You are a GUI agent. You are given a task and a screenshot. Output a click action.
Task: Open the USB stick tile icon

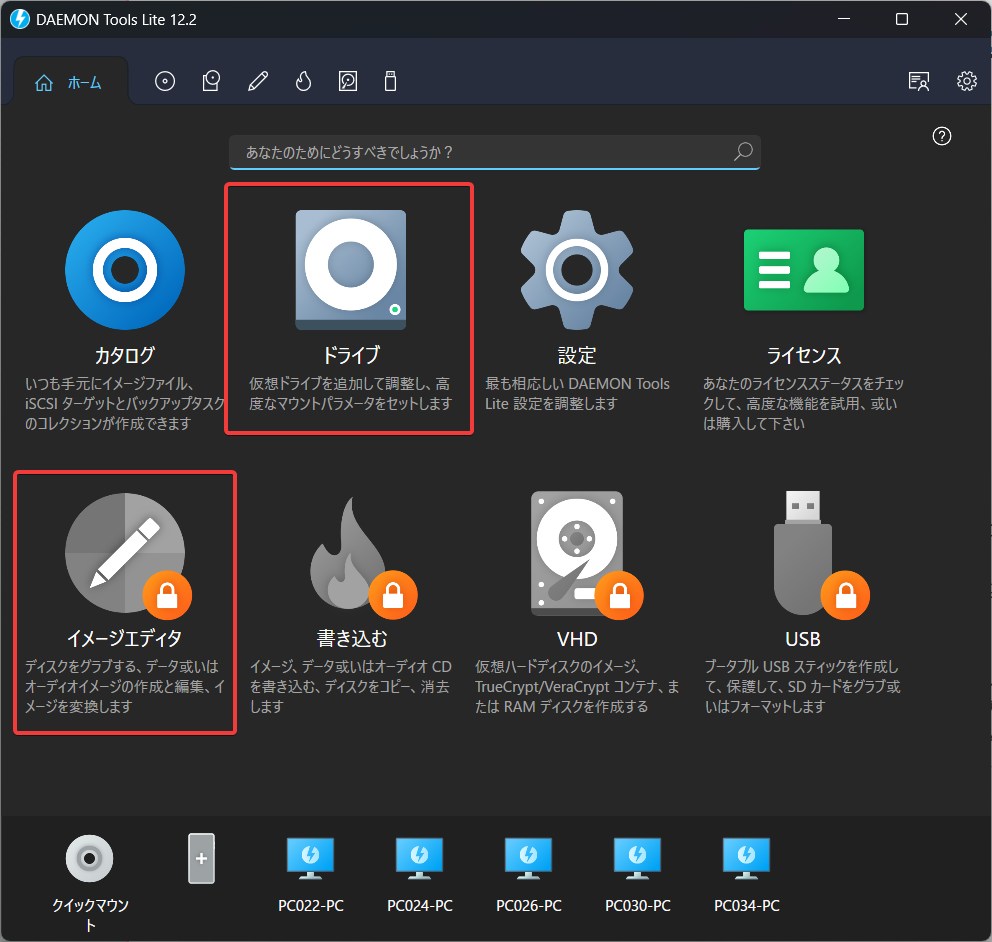pos(821,555)
